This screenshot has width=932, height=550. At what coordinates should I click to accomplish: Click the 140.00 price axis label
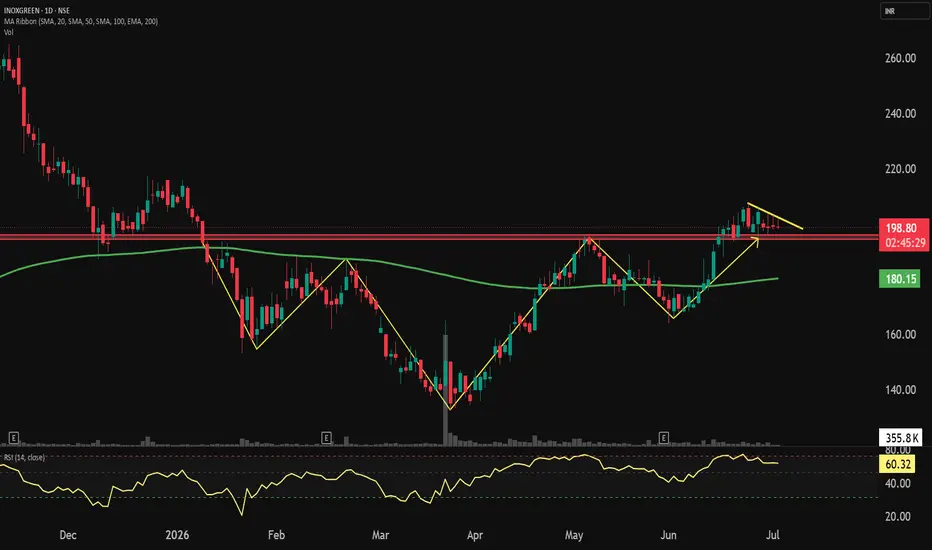click(x=900, y=389)
